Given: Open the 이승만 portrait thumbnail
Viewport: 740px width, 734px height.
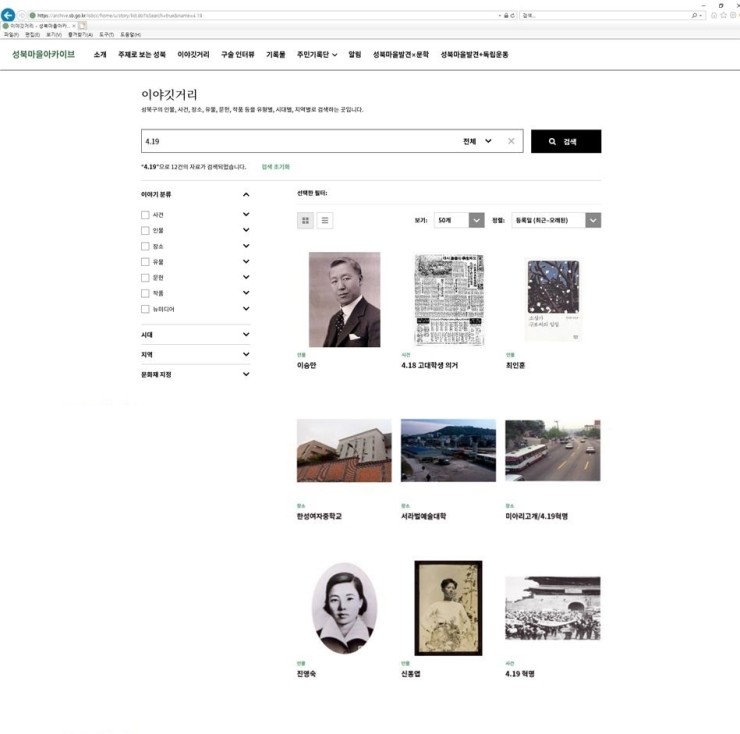Looking at the screenshot, I should [344, 299].
